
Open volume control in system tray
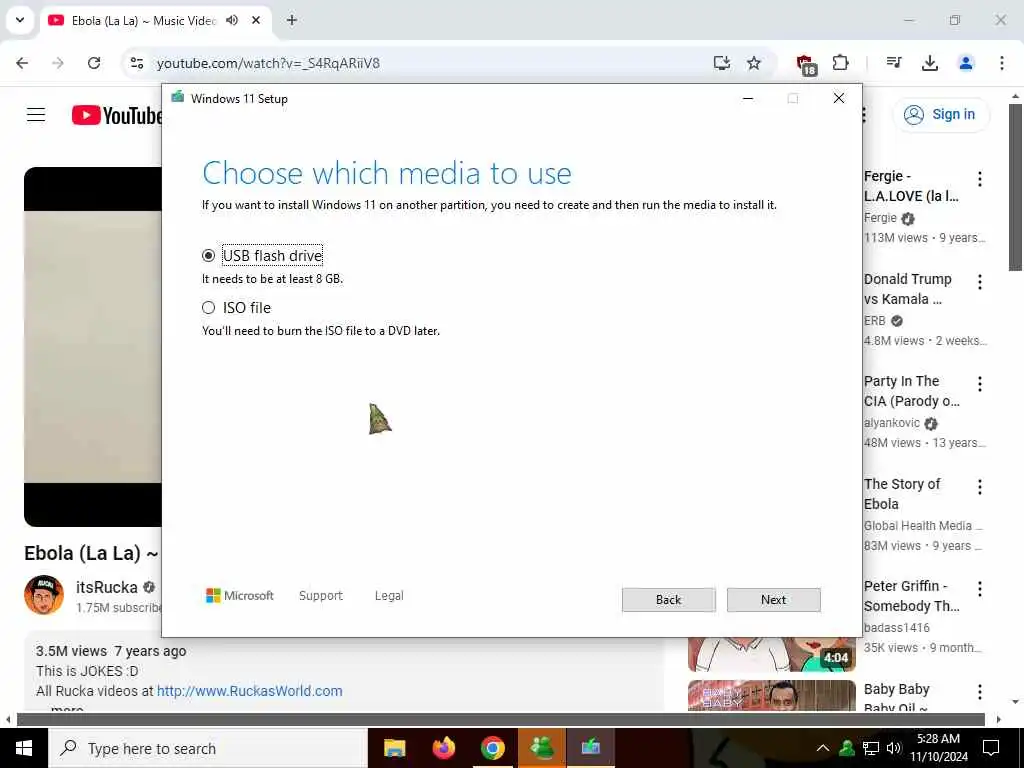point(894,748)
